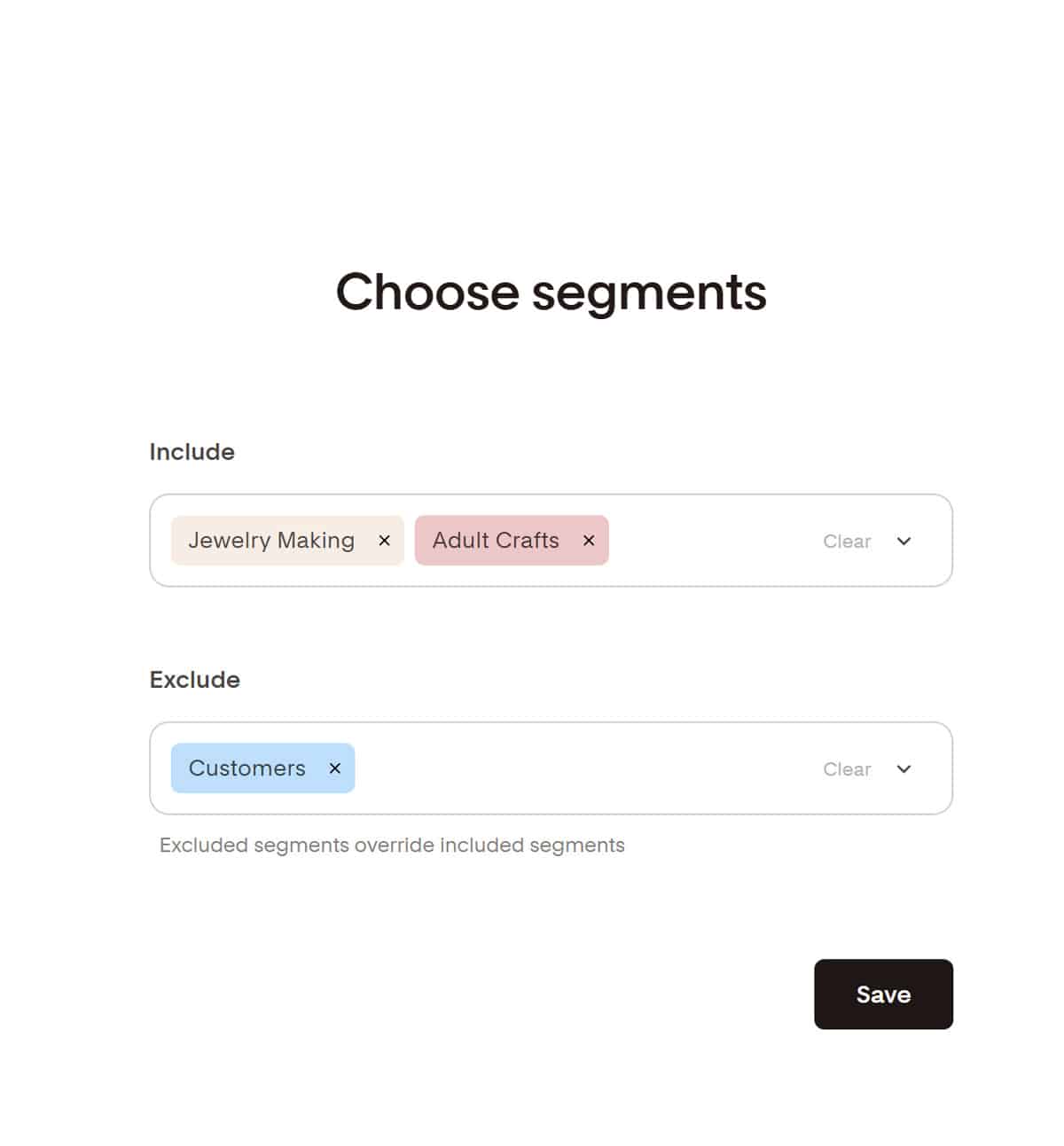Click the word Crafts in pink tag
This screenshot has height=1146, width=1064.
click(528, 541)
